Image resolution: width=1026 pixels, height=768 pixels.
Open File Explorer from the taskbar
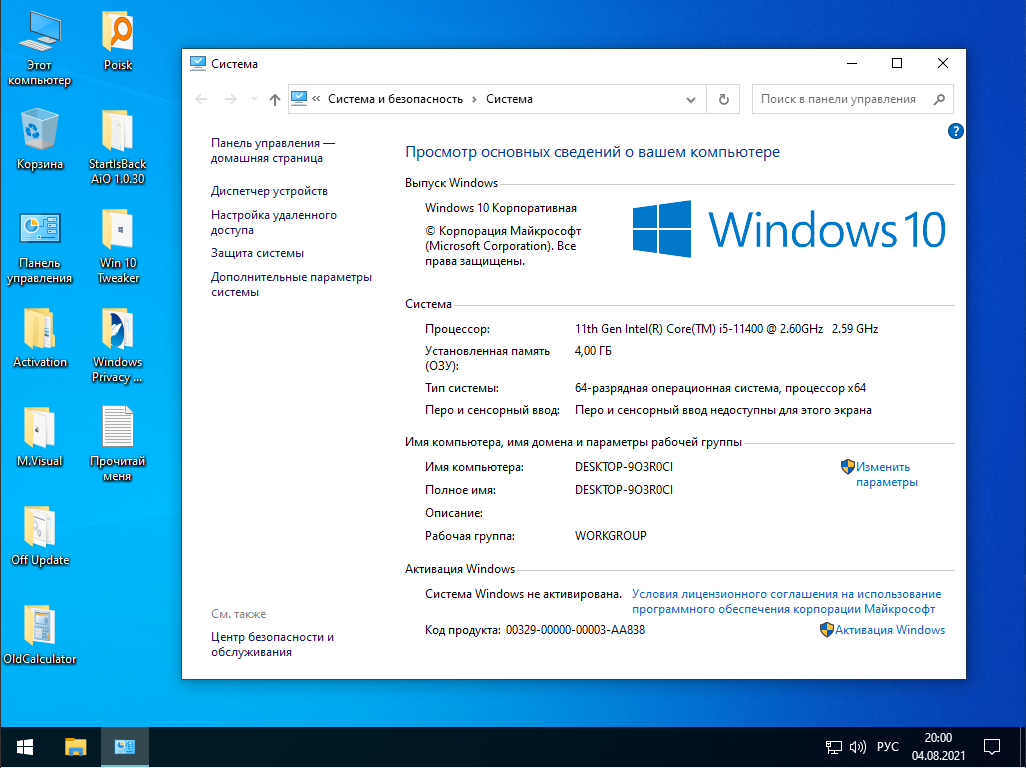(76, 746)
